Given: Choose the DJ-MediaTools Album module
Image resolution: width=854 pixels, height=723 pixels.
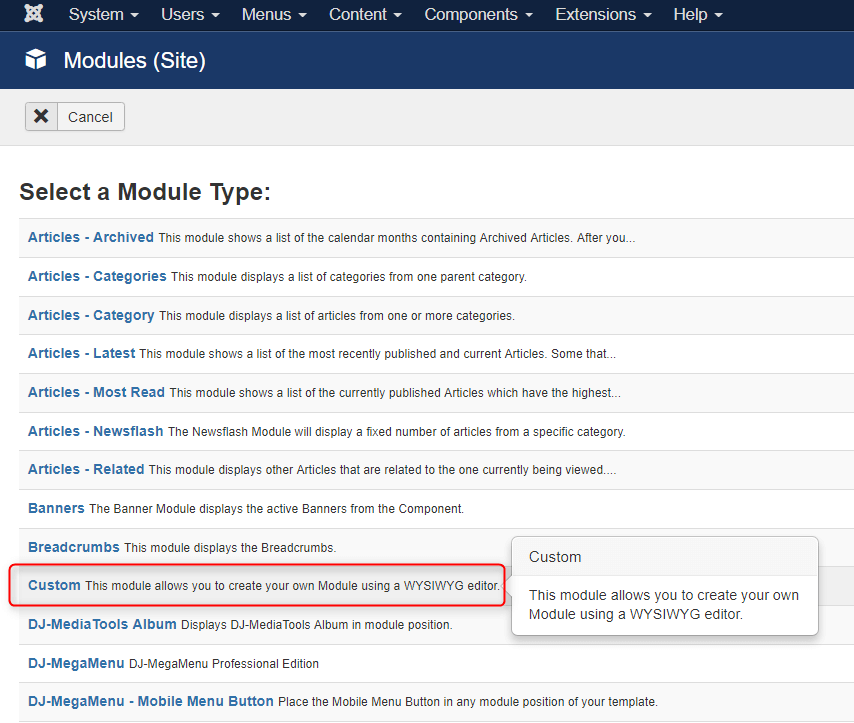Looking at the screenshot, I should tap(102, 624).
